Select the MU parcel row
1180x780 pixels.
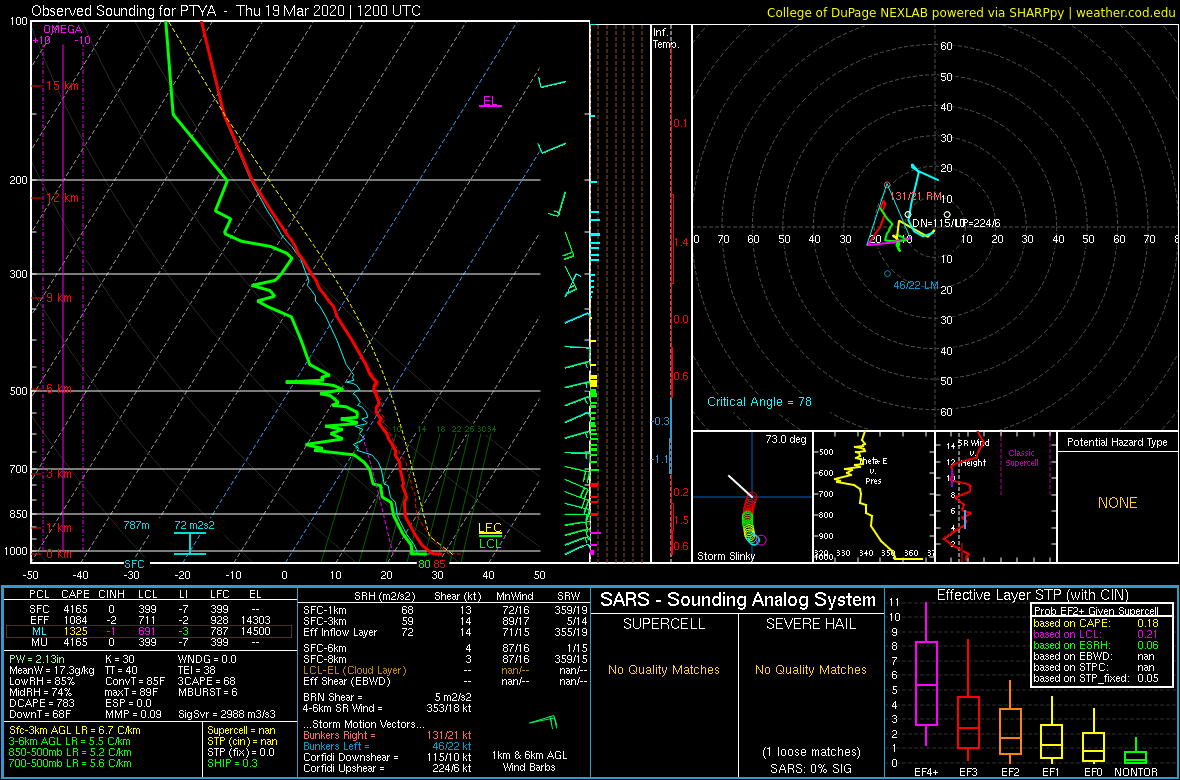[x=149, y=643]
